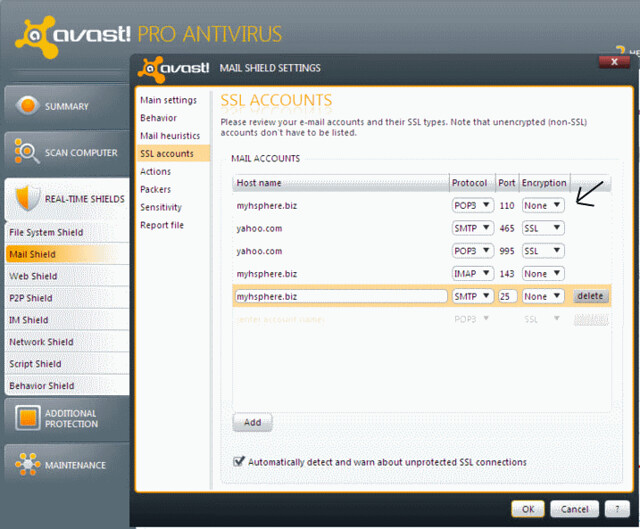Click port value 143

click(x=507, y=274)
